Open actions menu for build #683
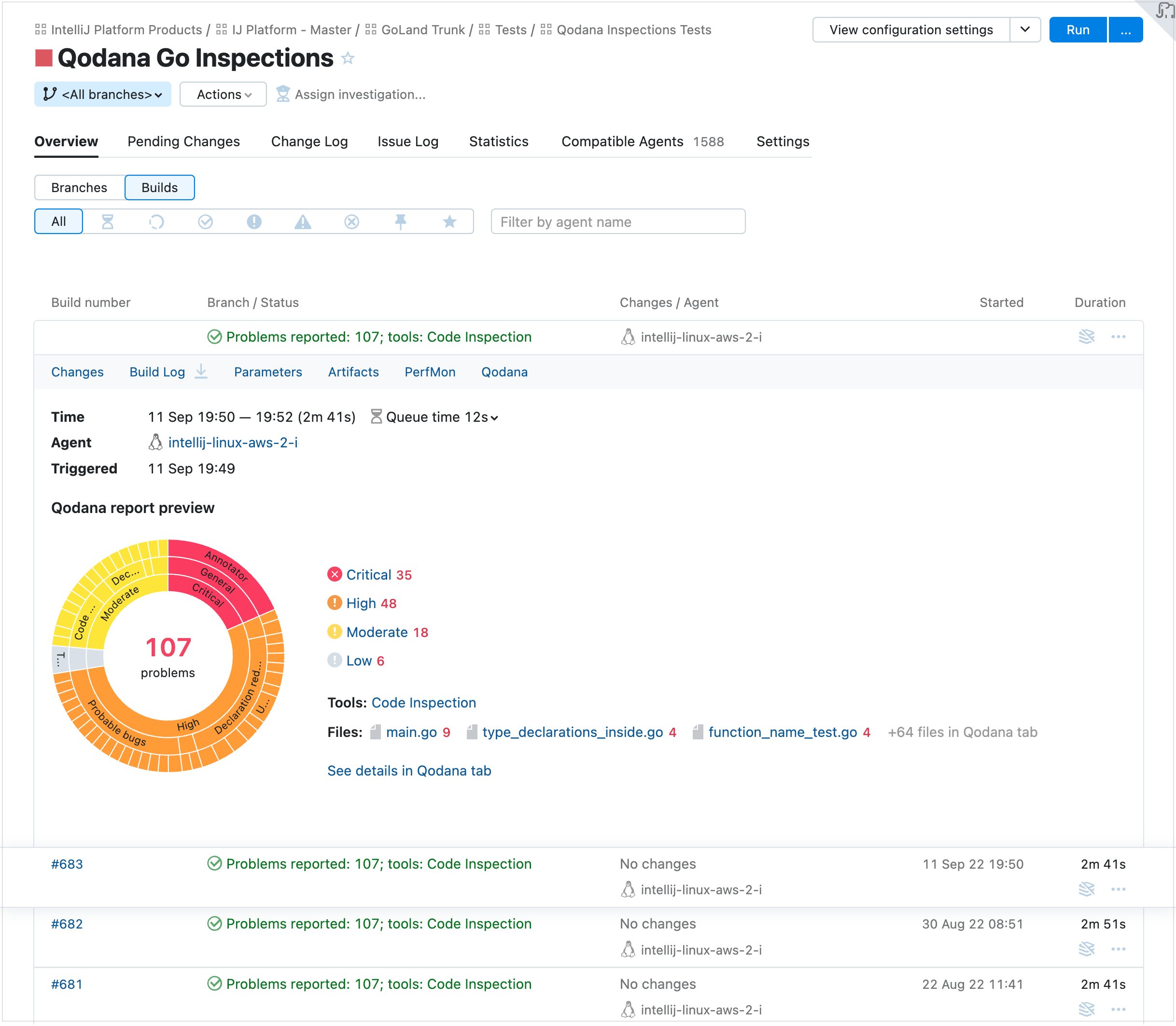The width and height of the screenshot is (1176, 1026). tap(1118, 889)
